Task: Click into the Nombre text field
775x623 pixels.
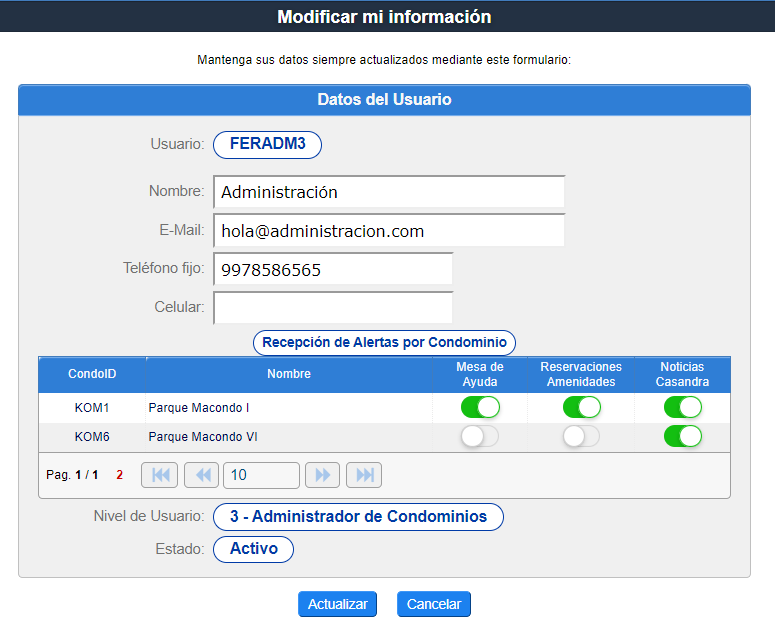Action: click(x=389, y=192)
